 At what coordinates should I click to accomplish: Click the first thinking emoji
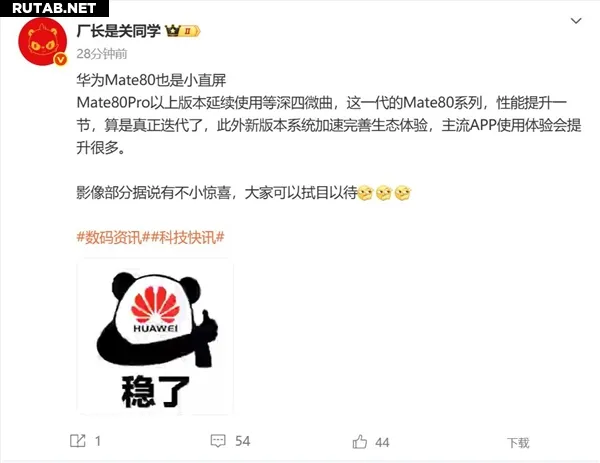pos(365,192)
